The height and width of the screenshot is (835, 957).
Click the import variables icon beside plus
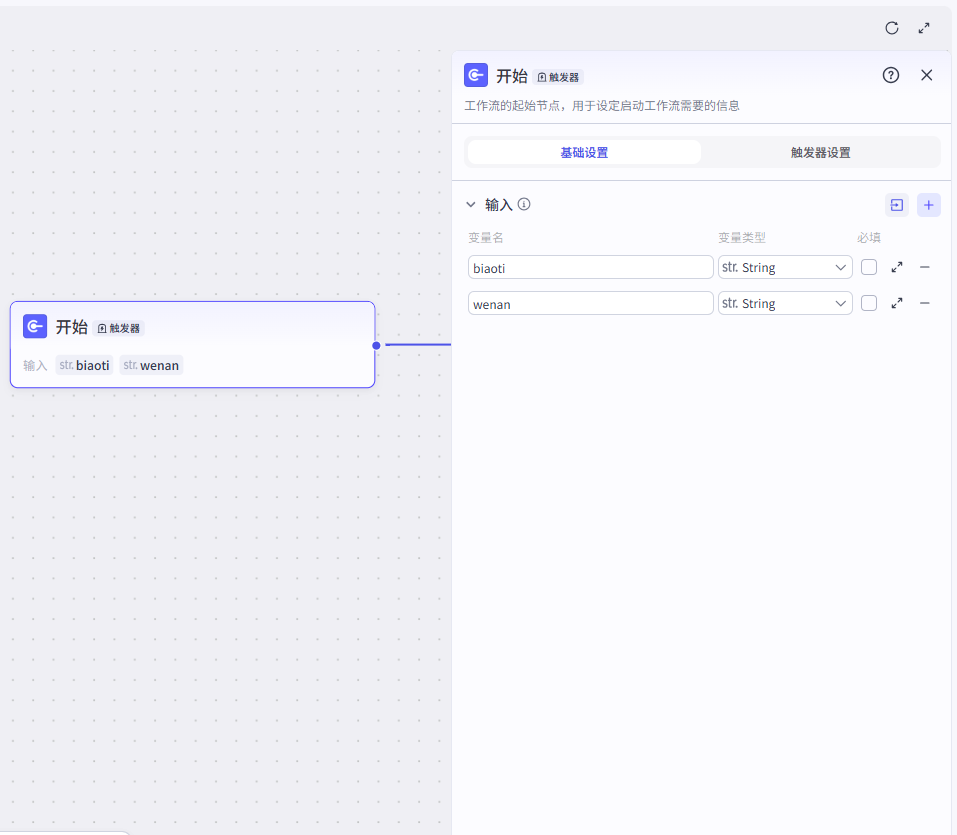(x=897, y=205)
